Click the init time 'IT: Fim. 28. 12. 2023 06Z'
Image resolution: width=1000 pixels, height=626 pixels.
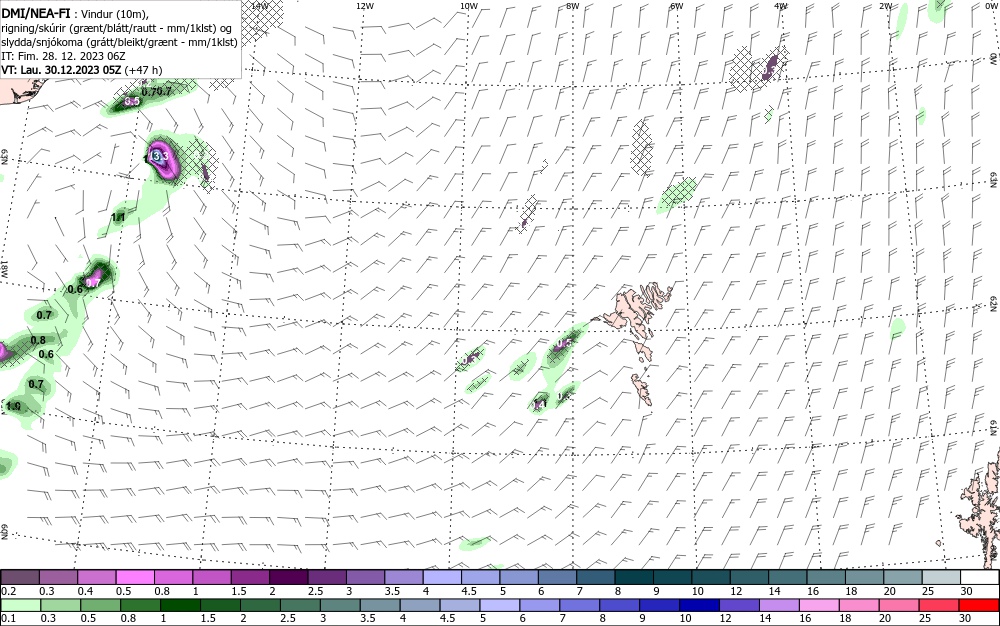point(63,56)
